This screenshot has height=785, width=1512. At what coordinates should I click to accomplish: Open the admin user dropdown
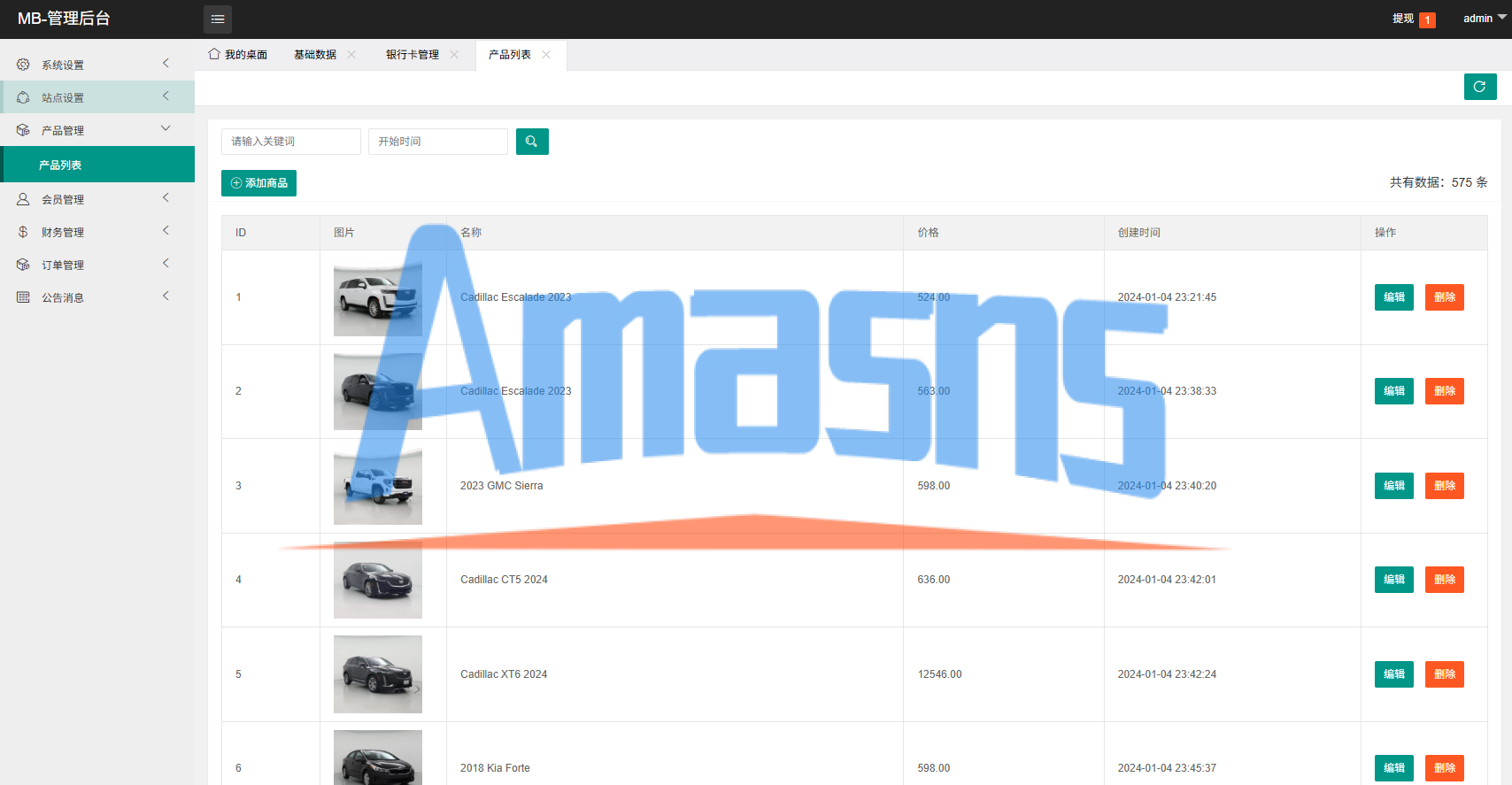click(1485, 19)
